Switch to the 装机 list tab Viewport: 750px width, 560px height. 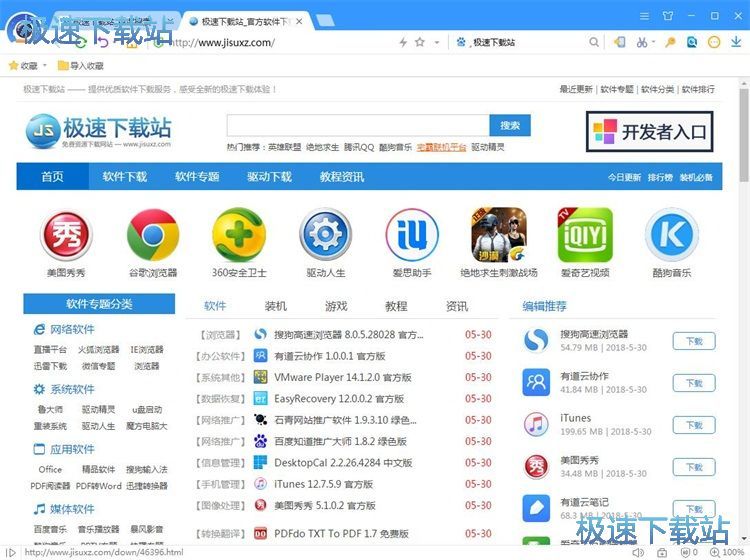tap(276, 306)
